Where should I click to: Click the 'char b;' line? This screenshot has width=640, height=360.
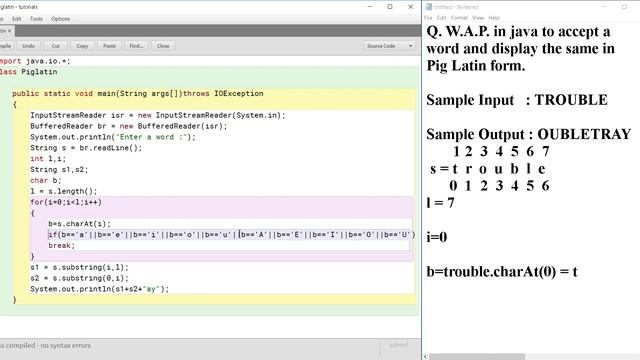coord(46,180)
